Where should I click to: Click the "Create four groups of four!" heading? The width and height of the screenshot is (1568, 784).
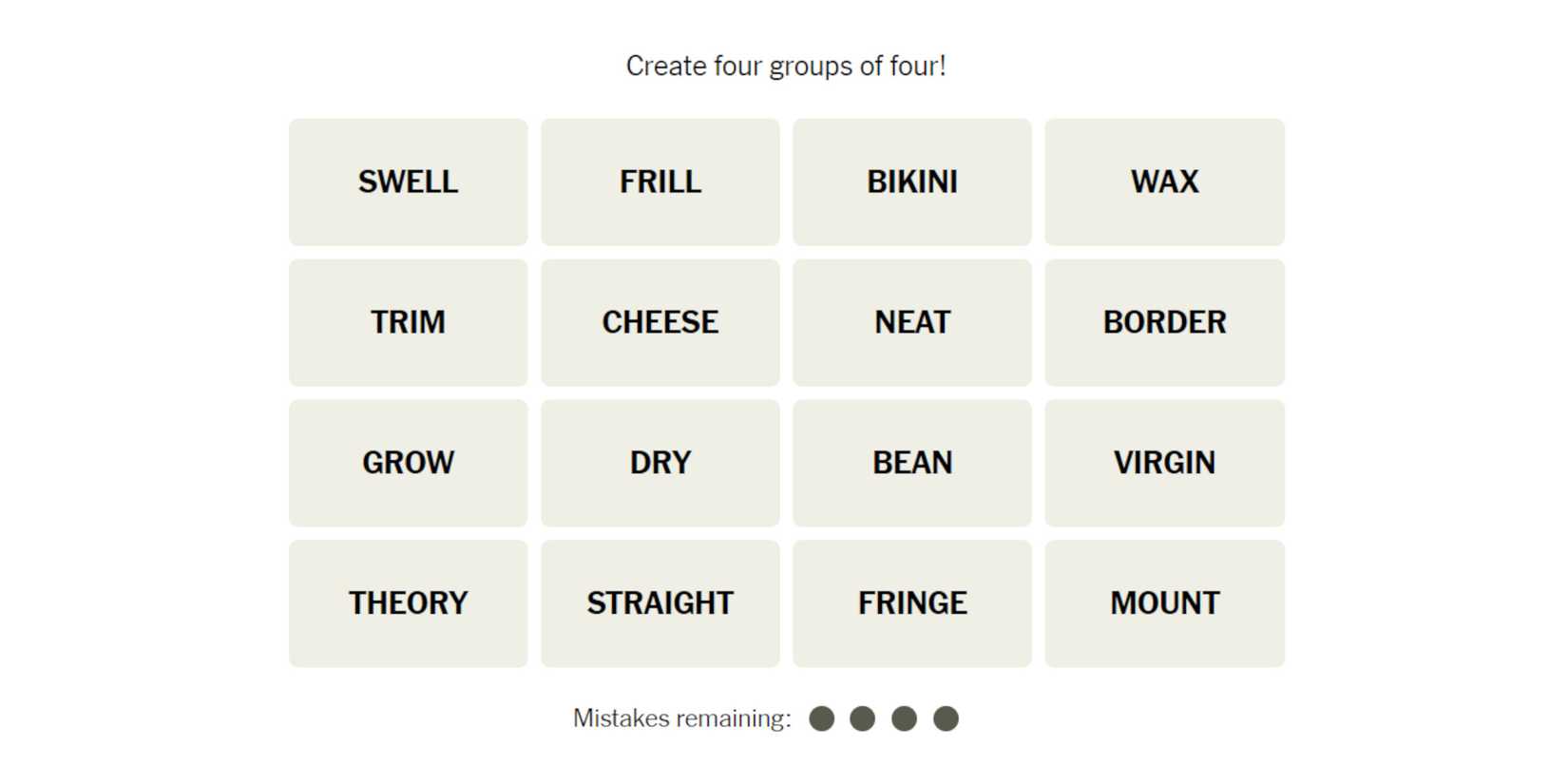pos(785,66)
